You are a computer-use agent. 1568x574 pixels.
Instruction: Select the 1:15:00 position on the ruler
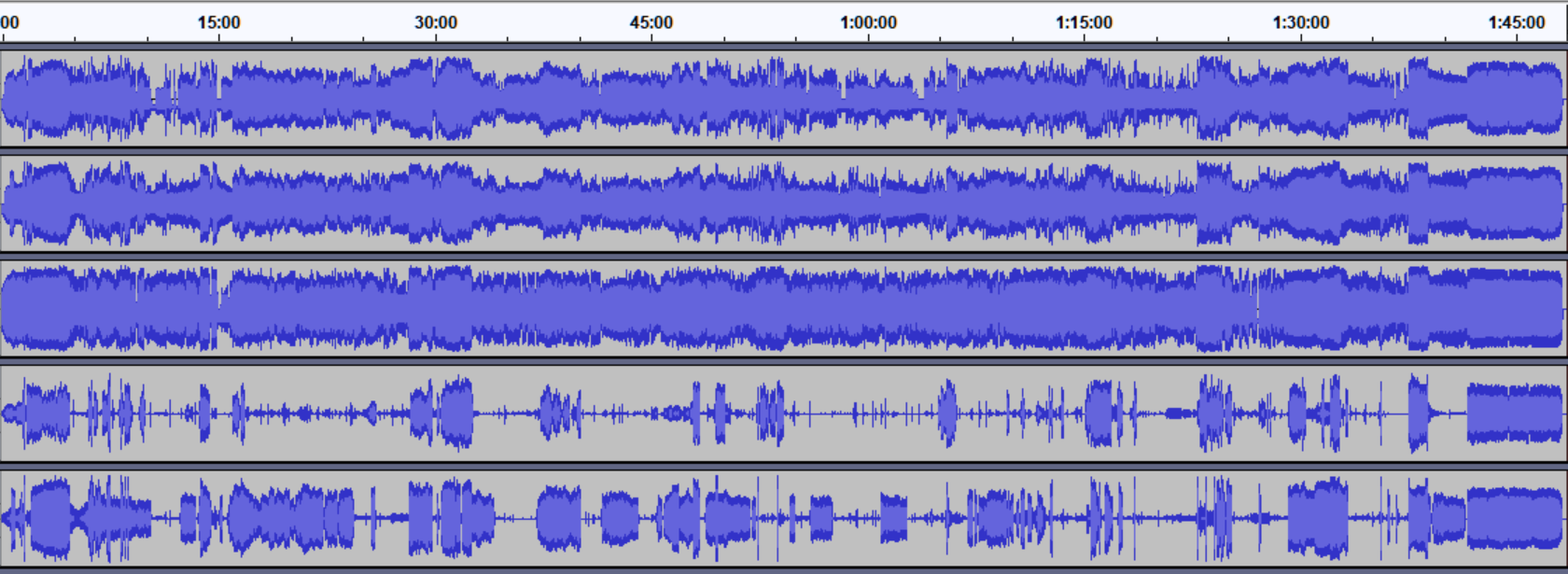click(1085, 22)
